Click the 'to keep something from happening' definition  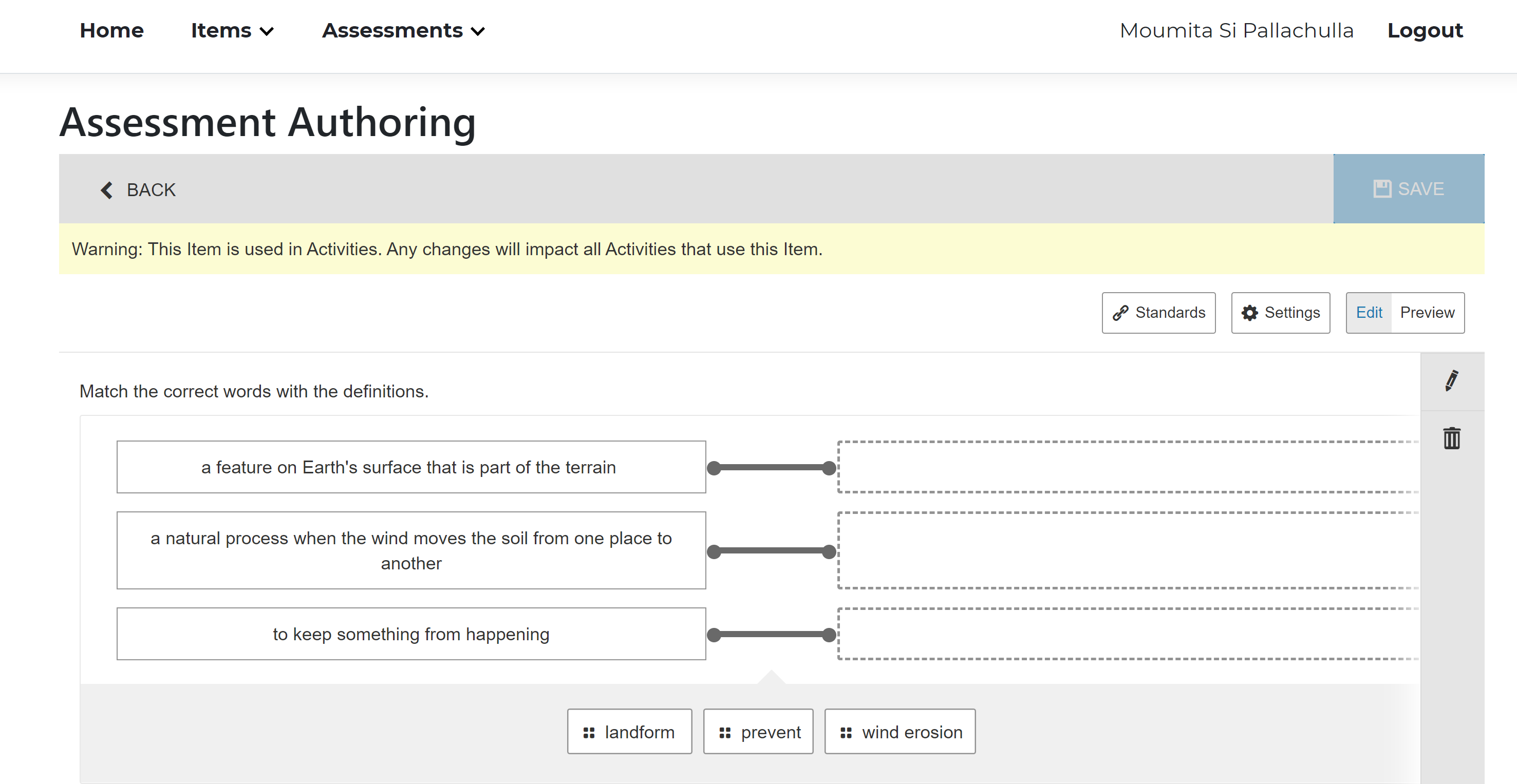[x=411, y=634]
